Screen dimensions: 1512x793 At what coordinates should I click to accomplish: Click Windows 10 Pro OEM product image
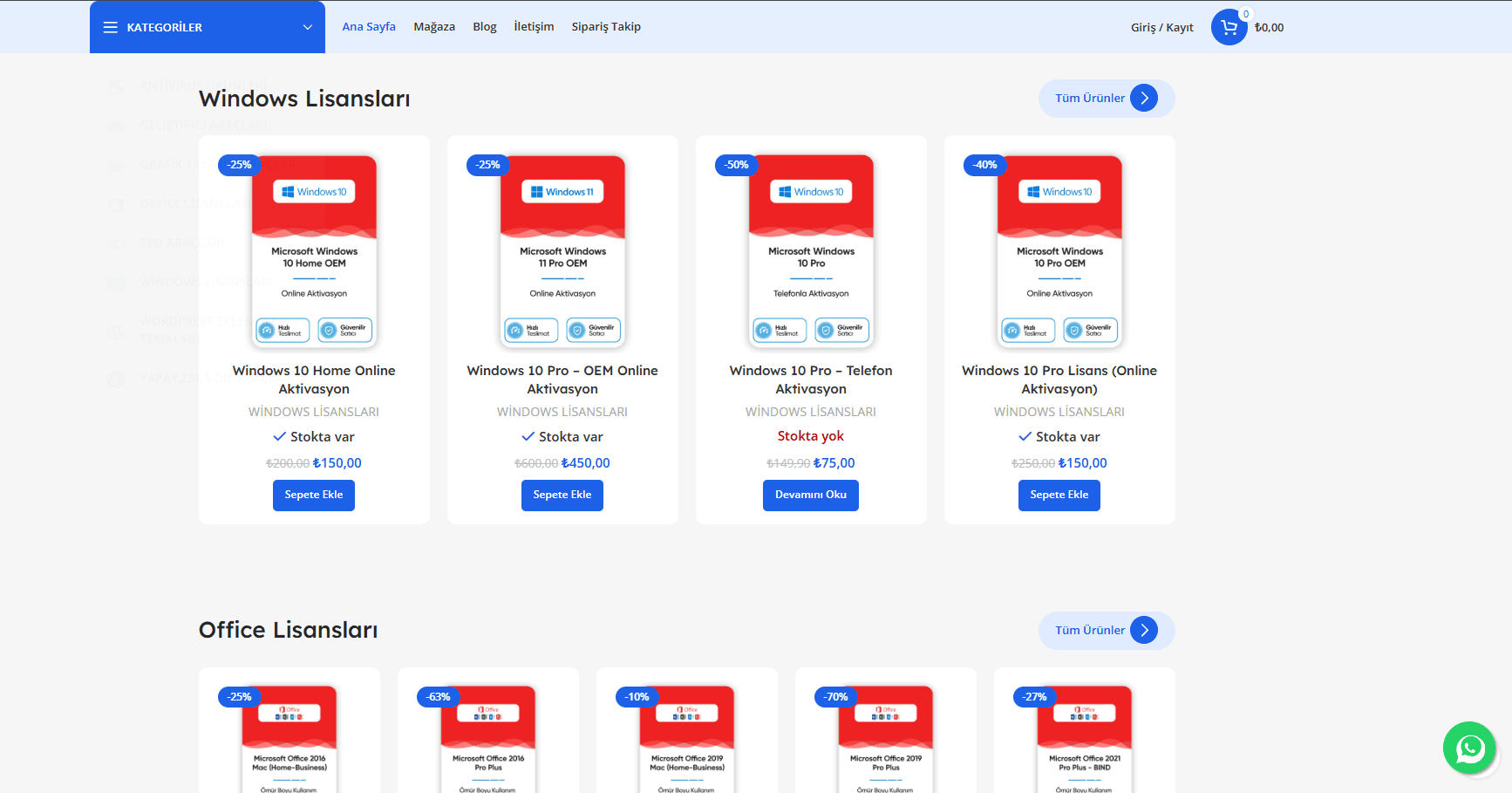coord(1059,251)
